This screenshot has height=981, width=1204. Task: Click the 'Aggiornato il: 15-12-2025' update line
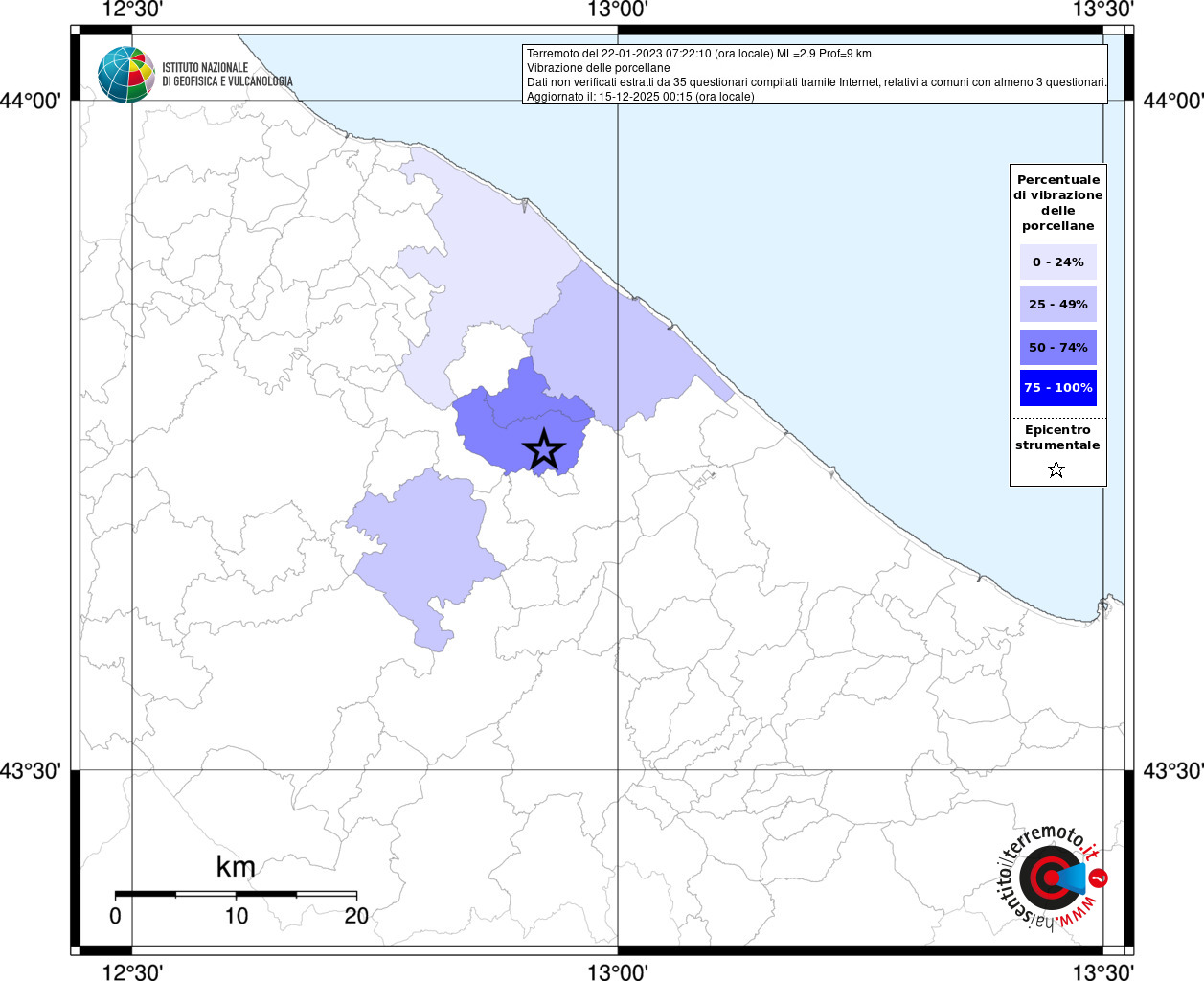tap(640, 97)
